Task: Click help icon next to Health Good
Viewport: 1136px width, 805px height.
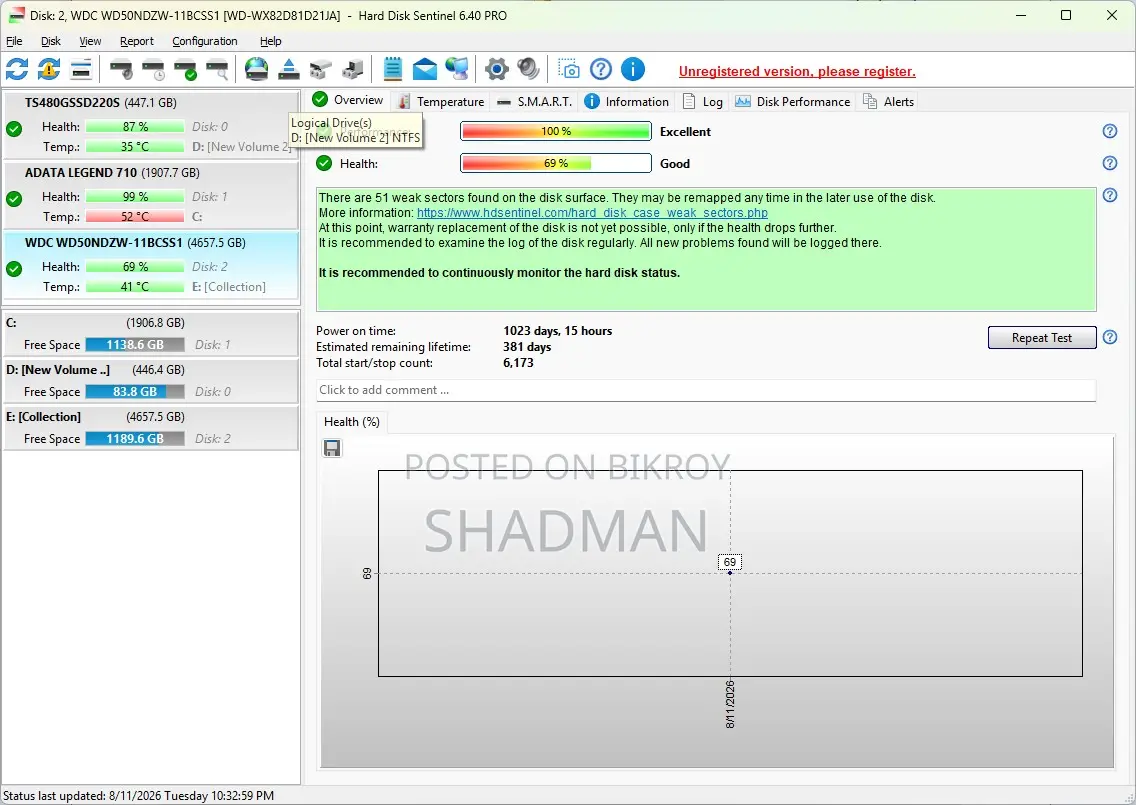Action: pyautogui.click(x=1110, y=163)
